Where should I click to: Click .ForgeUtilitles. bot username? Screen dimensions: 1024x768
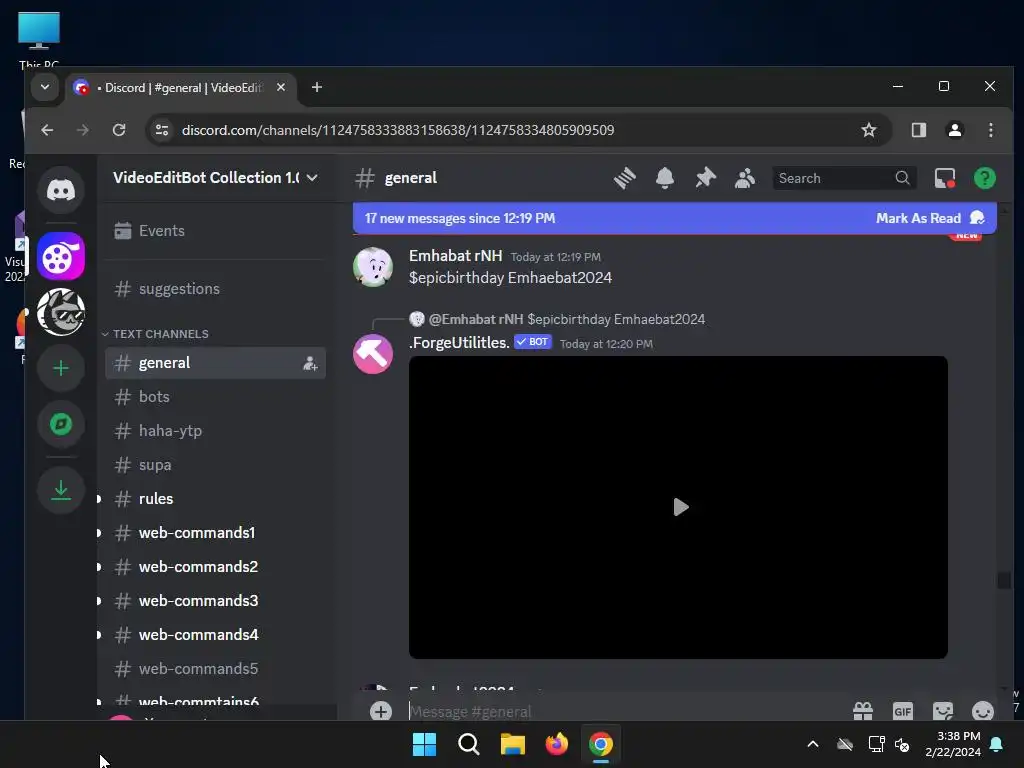(x=459, y=342)
